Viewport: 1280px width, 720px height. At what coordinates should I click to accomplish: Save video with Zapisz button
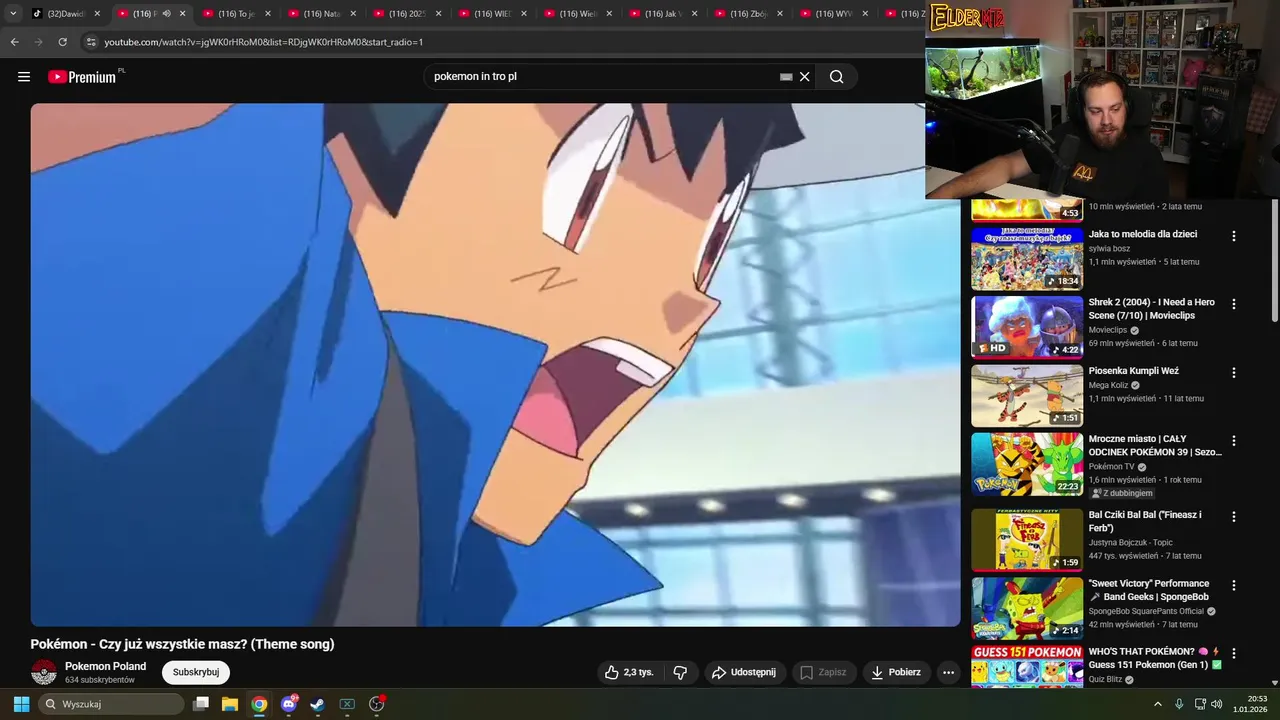[824, 673]
